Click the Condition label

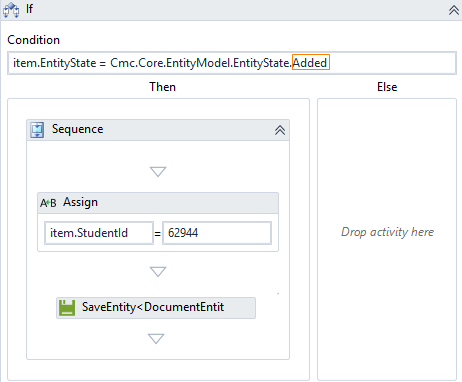click(34, 40)
